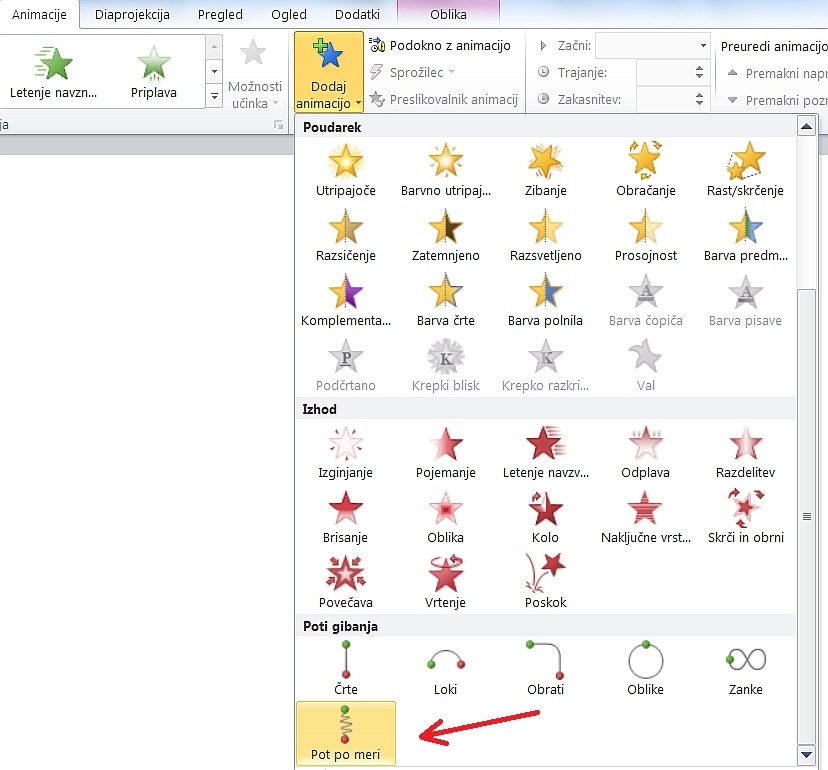Viewport: 828px width, 770px height.
Task: Switch to the Diaprojekcija tab
Action: [132, 15]
